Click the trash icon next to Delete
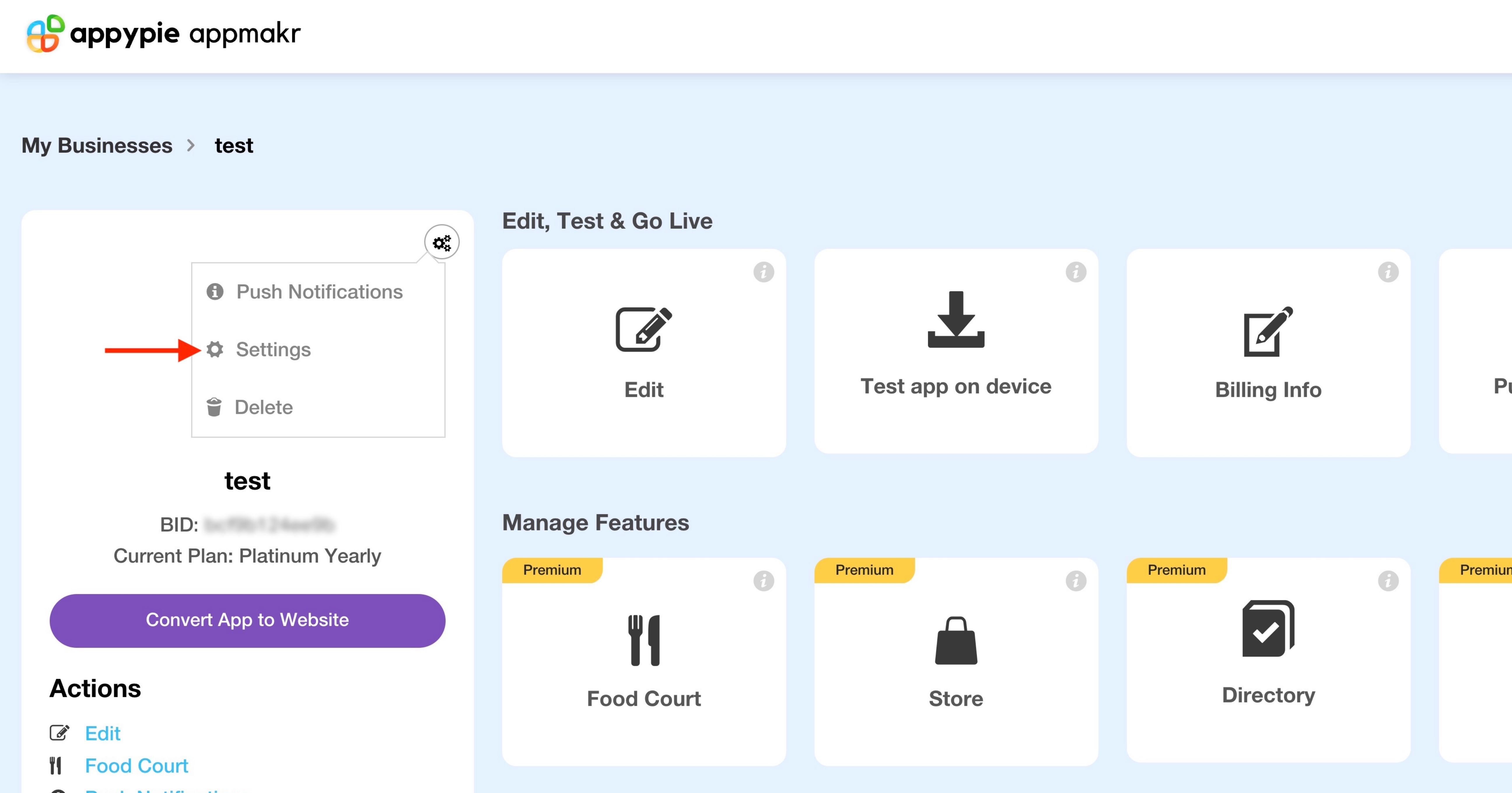Viewport: 1512px width, 793px height. 214,406
